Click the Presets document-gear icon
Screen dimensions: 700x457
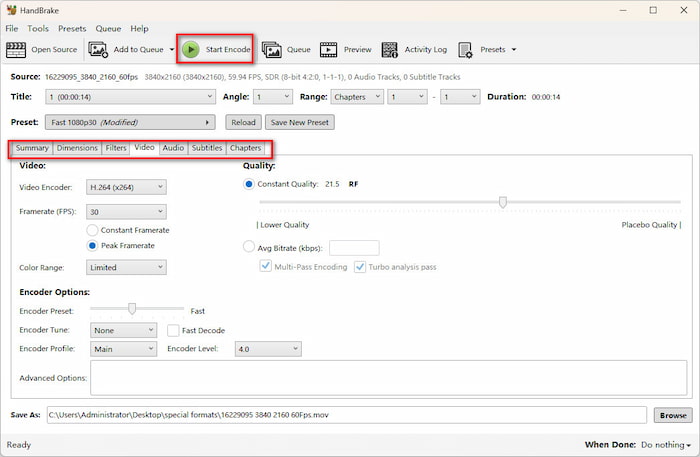465,50
